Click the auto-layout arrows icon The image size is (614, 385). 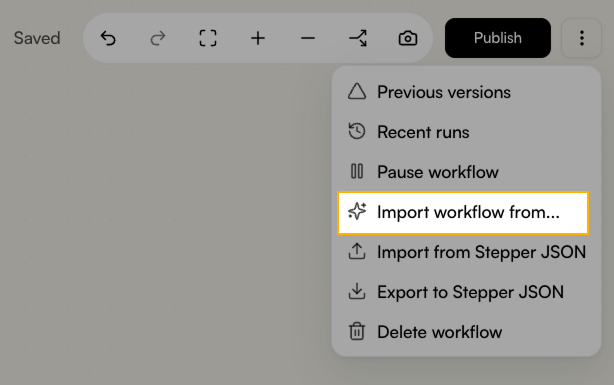click(x=358, y=38)
